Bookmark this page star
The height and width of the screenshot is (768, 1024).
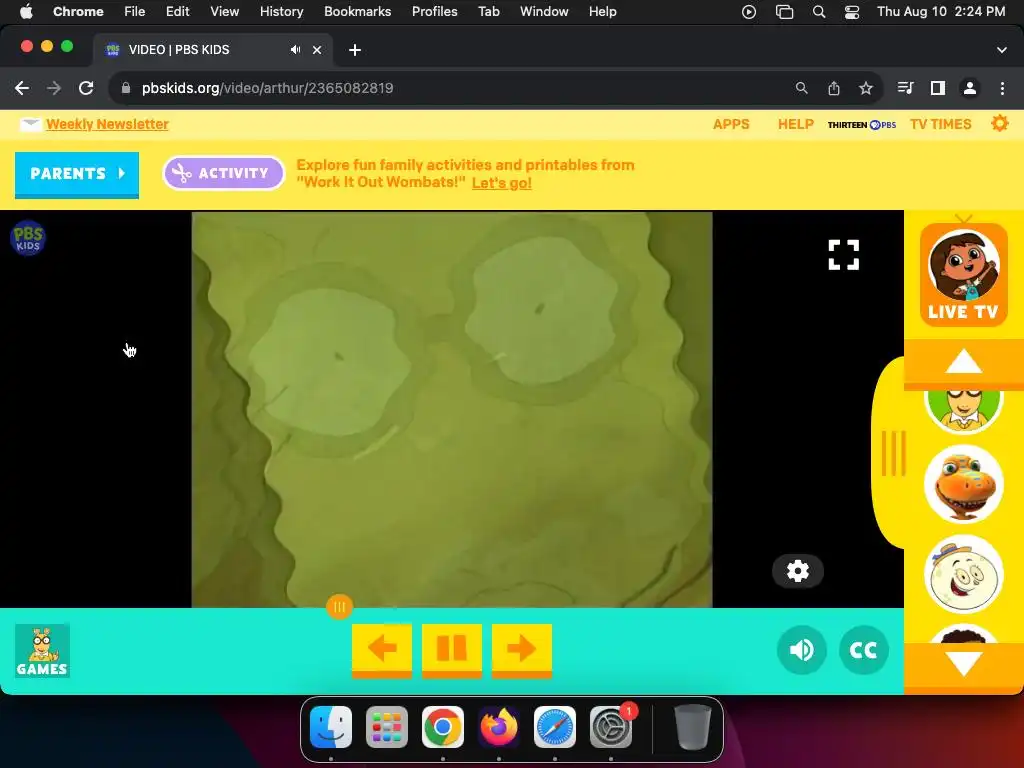tap(866, 88)
